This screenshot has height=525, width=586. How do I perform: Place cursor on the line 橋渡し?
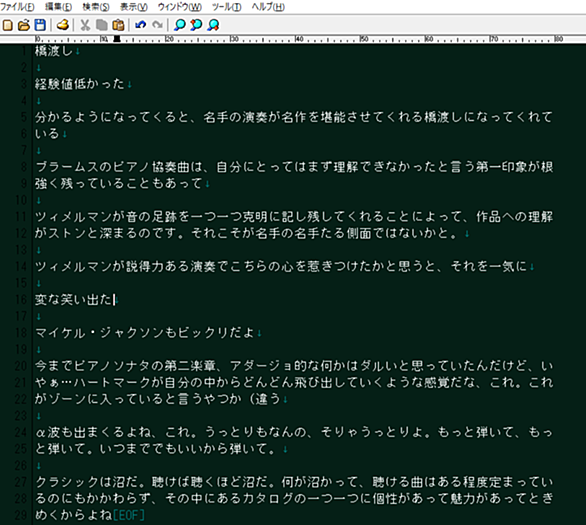54,51
